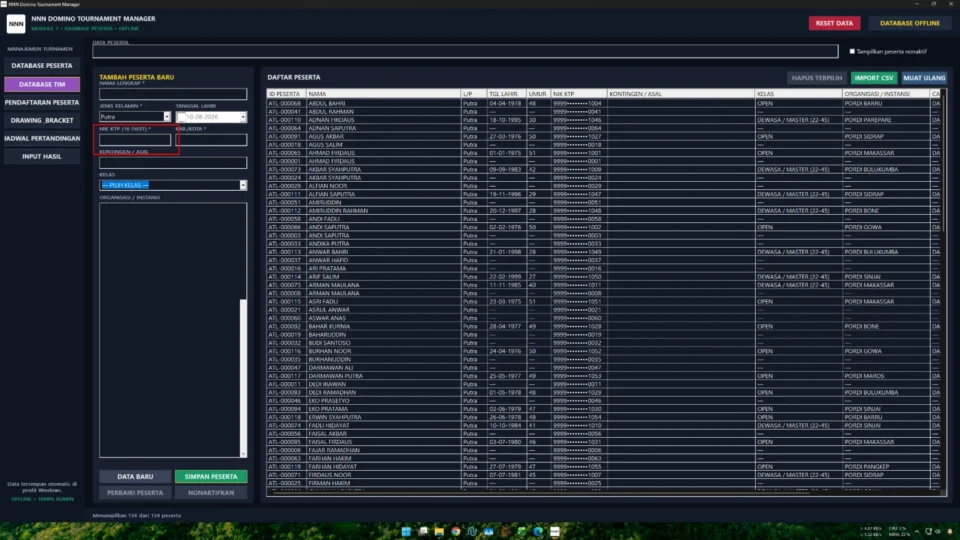This screenshot has height=540, width=960.
Task: Open Drawing_Bracket section
Action: point(42,121)
